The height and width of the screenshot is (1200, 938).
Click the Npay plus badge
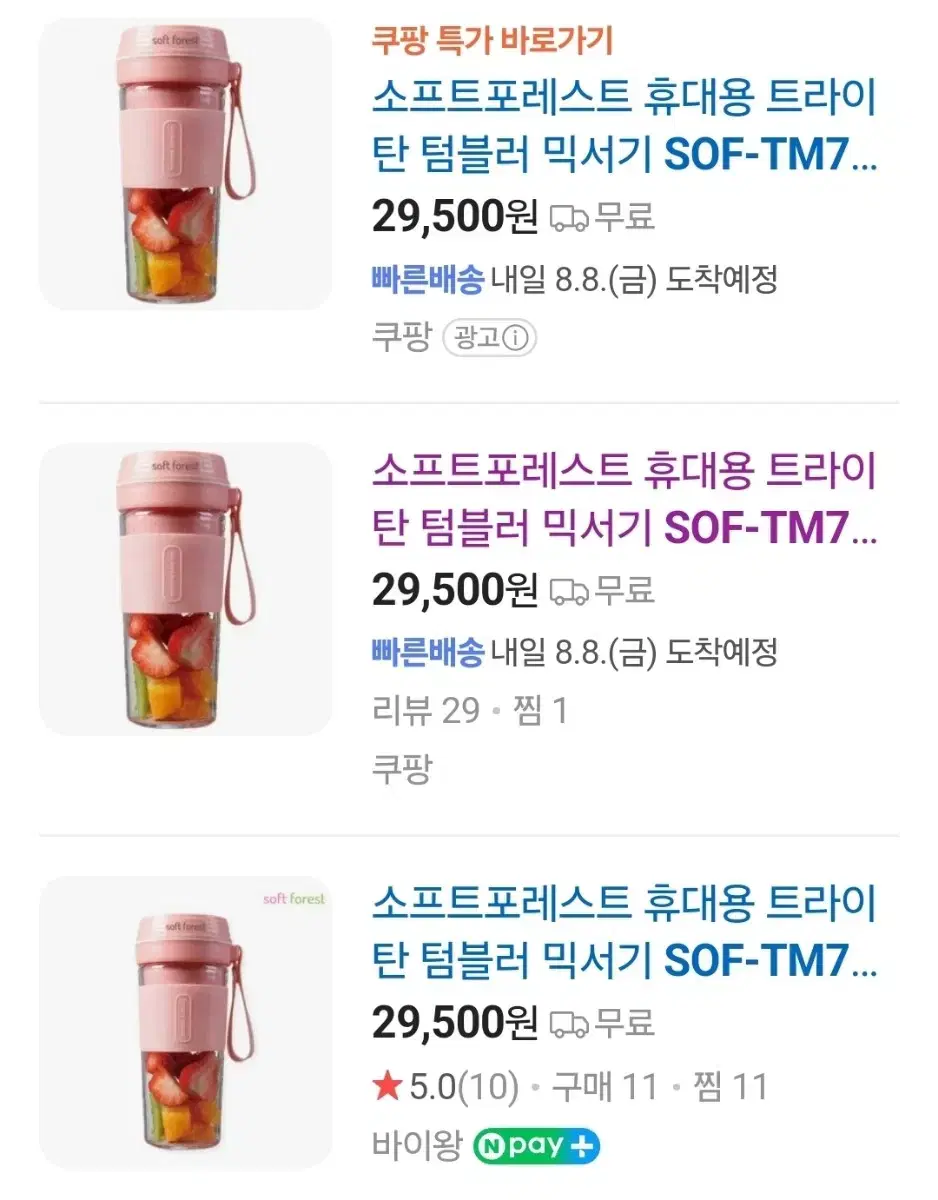tap(537, 1146)
